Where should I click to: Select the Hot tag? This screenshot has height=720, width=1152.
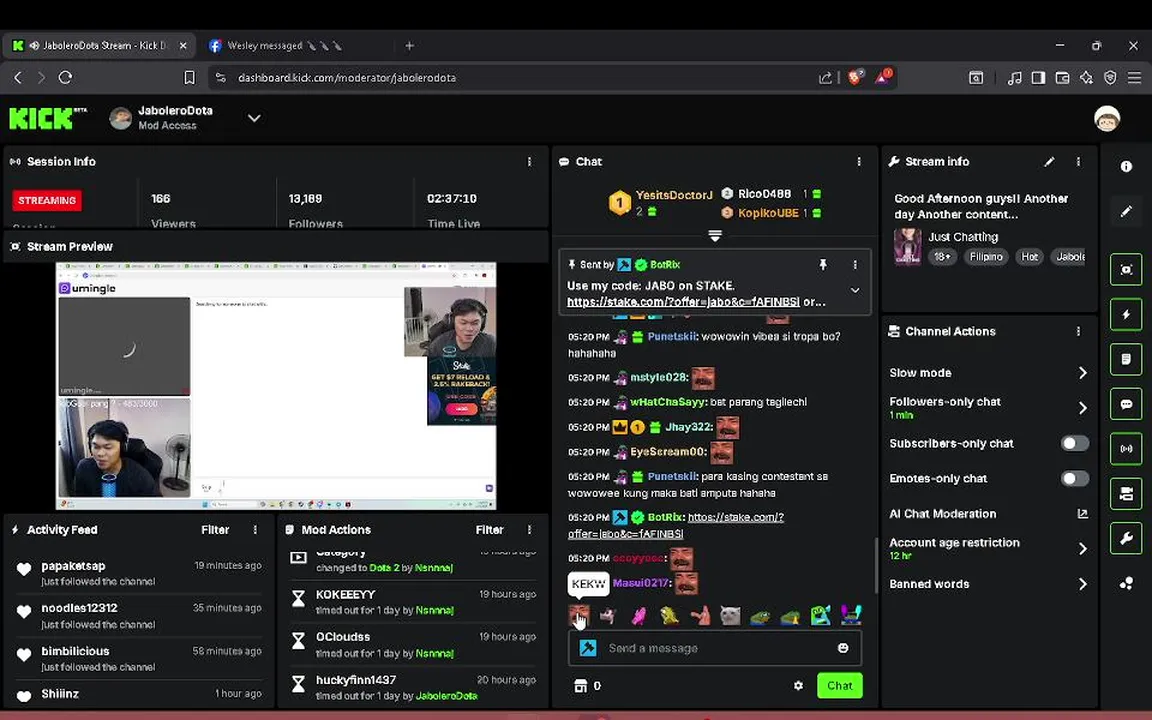tap(1029, 256)
